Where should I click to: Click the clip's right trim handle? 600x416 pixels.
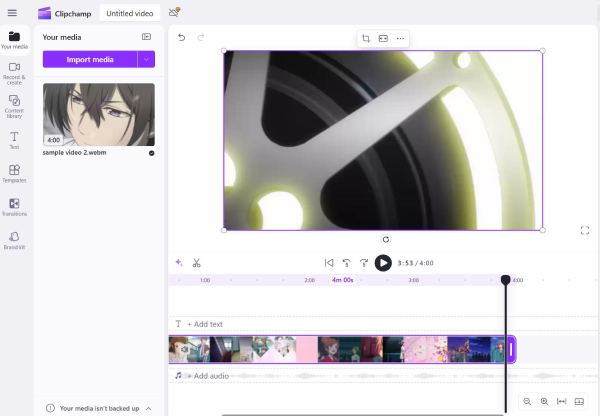click(x=512, y=349)
